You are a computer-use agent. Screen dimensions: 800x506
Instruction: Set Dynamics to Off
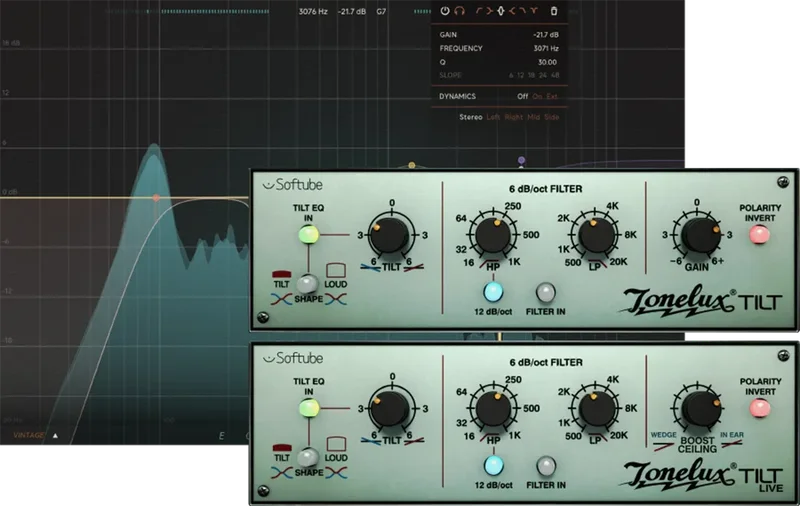point(522,96)
